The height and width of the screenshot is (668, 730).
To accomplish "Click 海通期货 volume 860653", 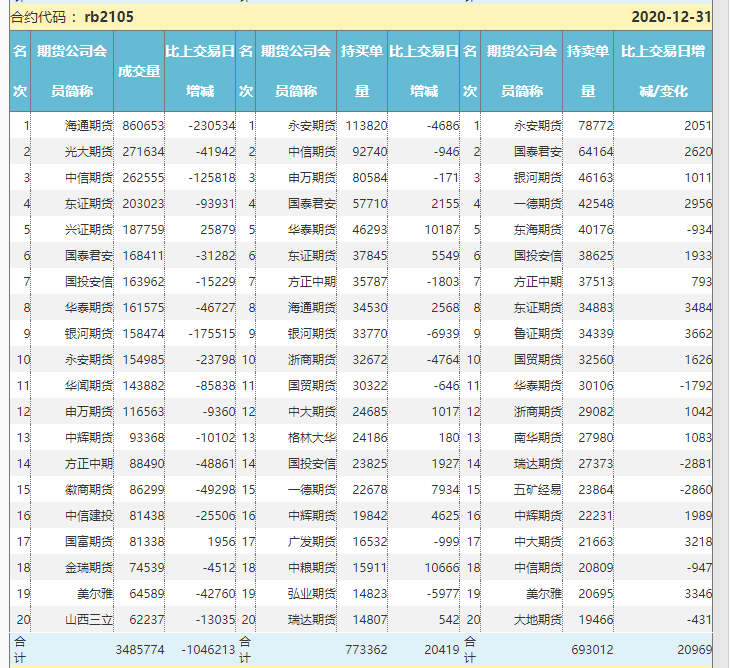I will click(143, 126).
